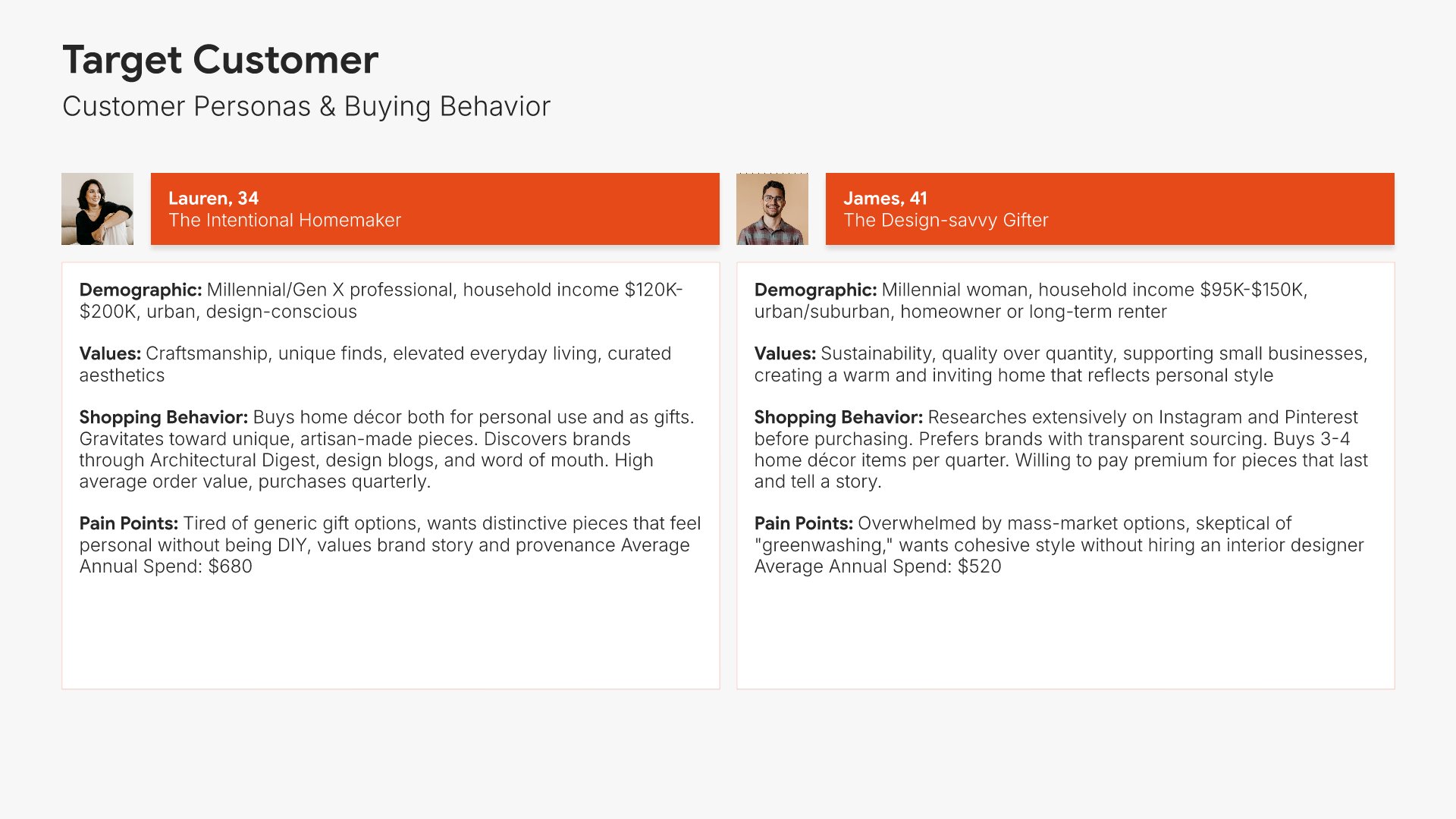Click Pain Points label in Lauren's card
The image size is (1456, 819).
point(128,524)
